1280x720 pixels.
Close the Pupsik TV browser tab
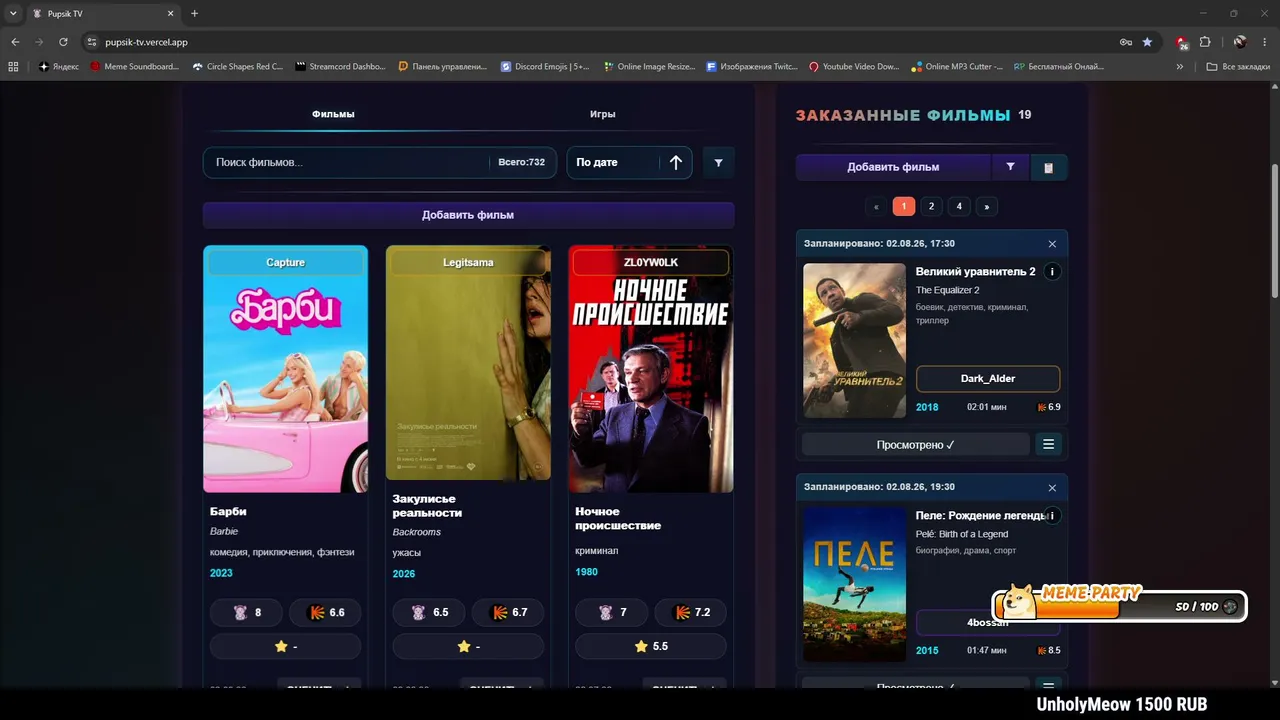[170, 14]
